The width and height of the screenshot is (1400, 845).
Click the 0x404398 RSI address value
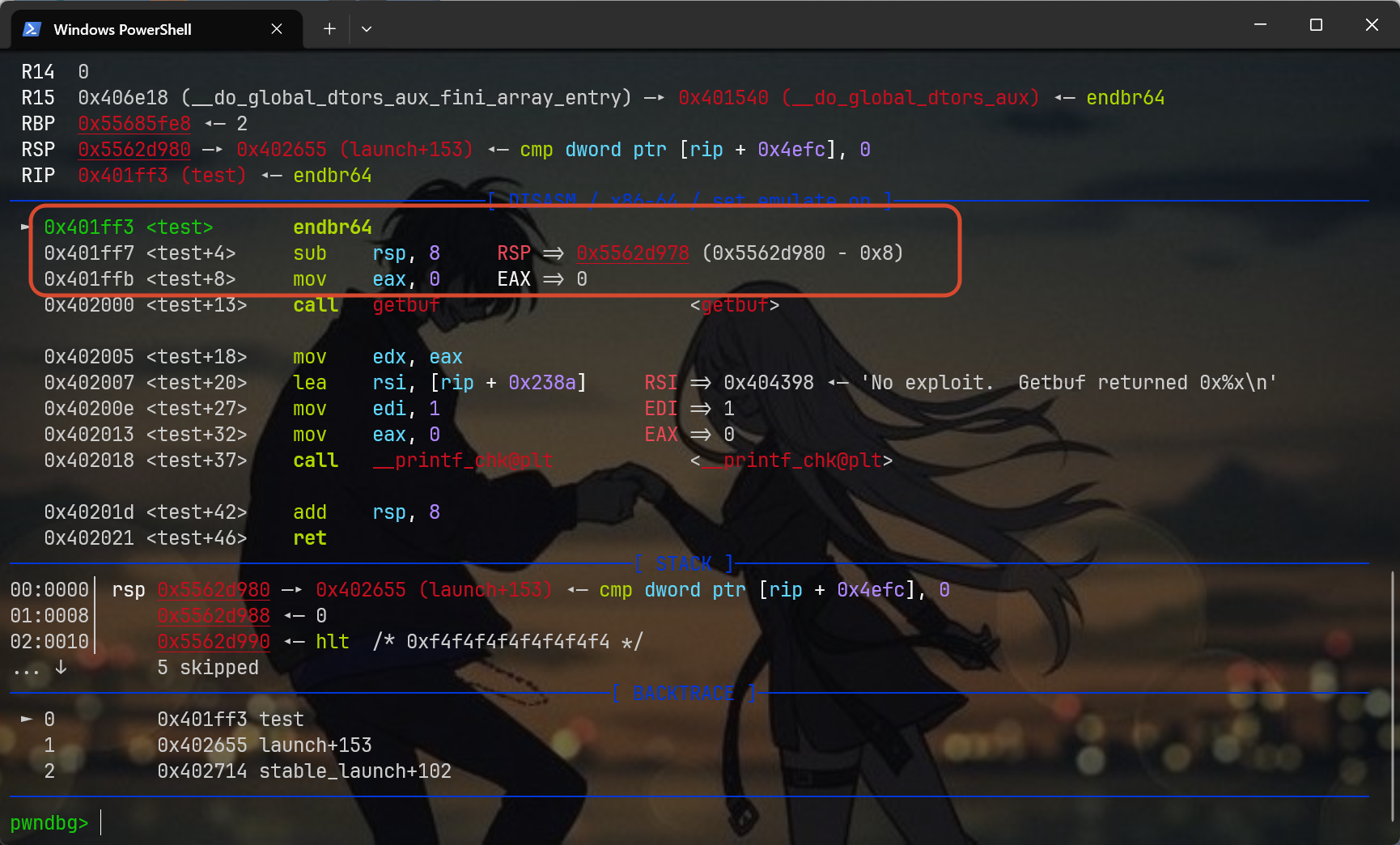point(769,383)
